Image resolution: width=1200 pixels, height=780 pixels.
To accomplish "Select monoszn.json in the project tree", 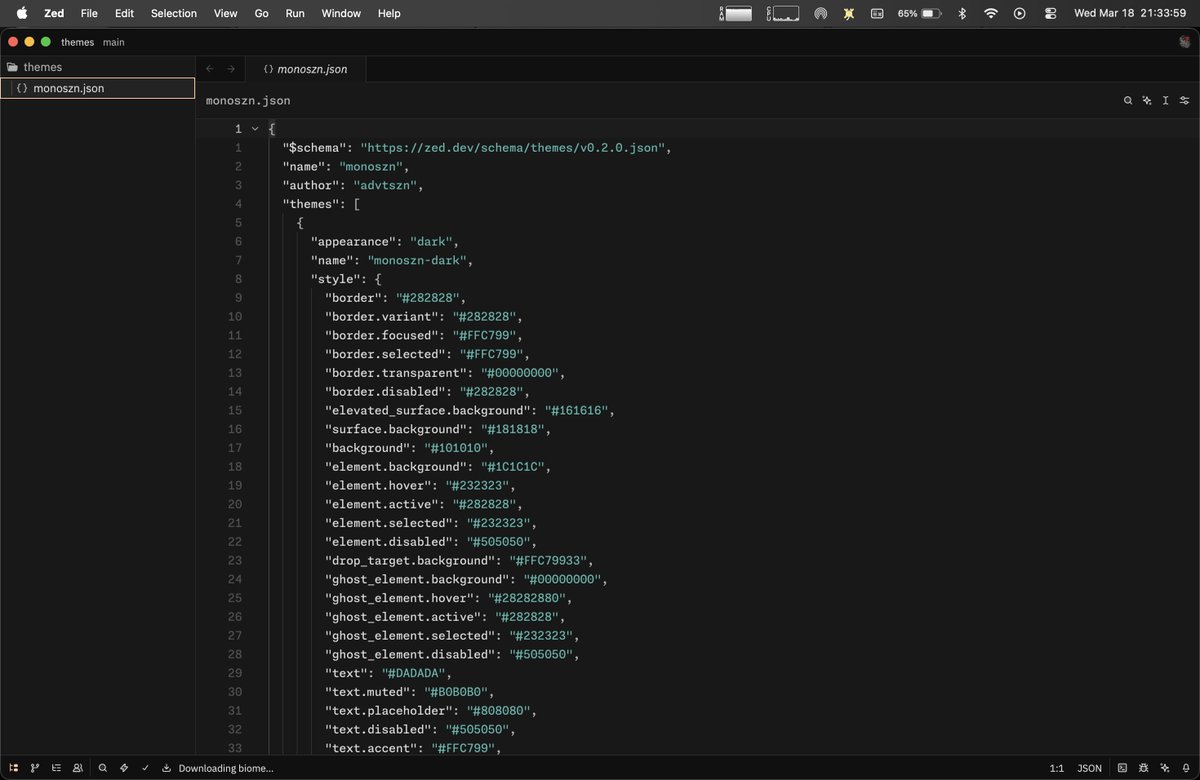I will [98, 88].
